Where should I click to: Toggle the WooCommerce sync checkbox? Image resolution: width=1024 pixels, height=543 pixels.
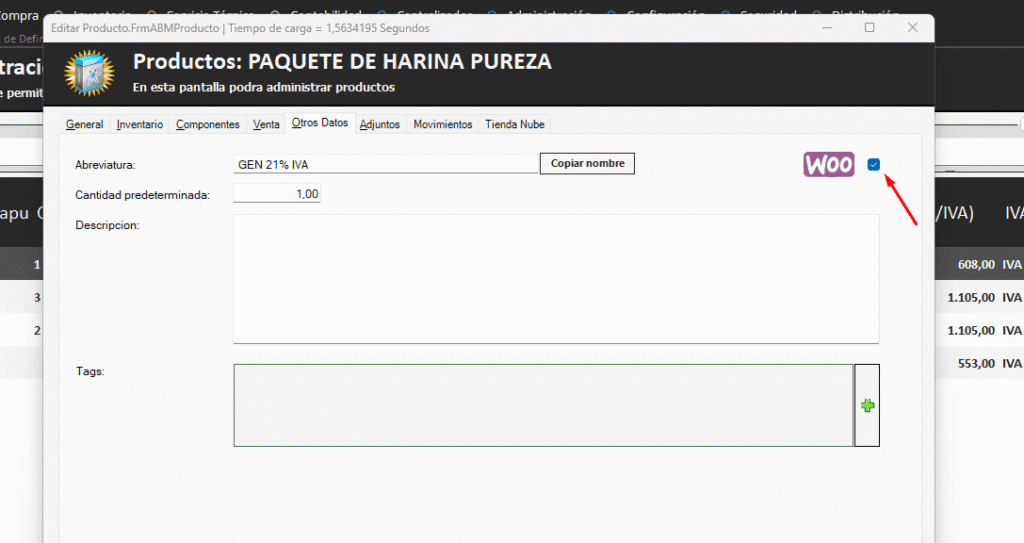tap(874, 165)
